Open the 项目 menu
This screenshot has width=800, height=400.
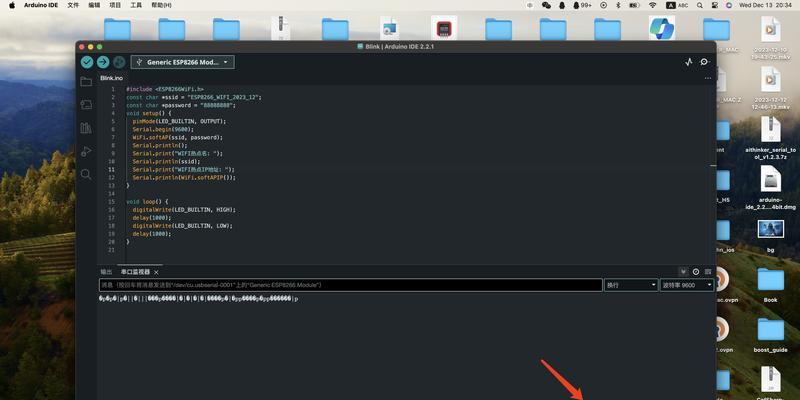(115, 5)
